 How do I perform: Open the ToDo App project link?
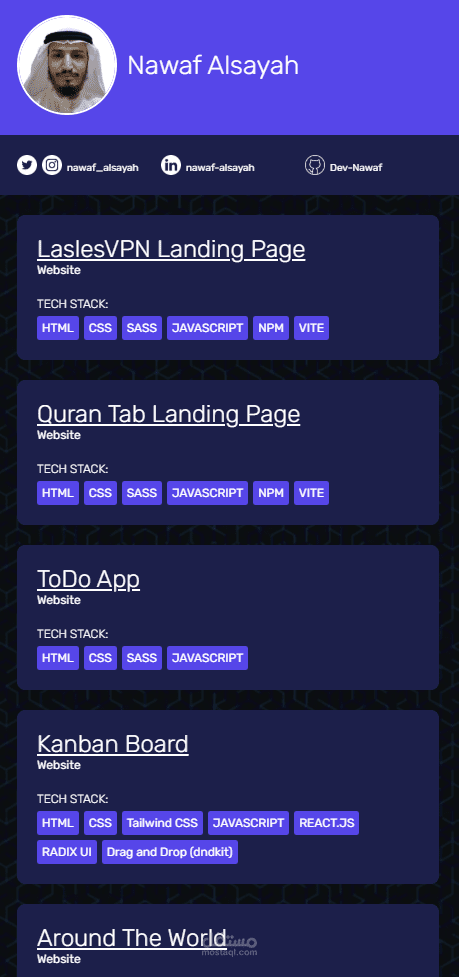click(x=88, y=579)
